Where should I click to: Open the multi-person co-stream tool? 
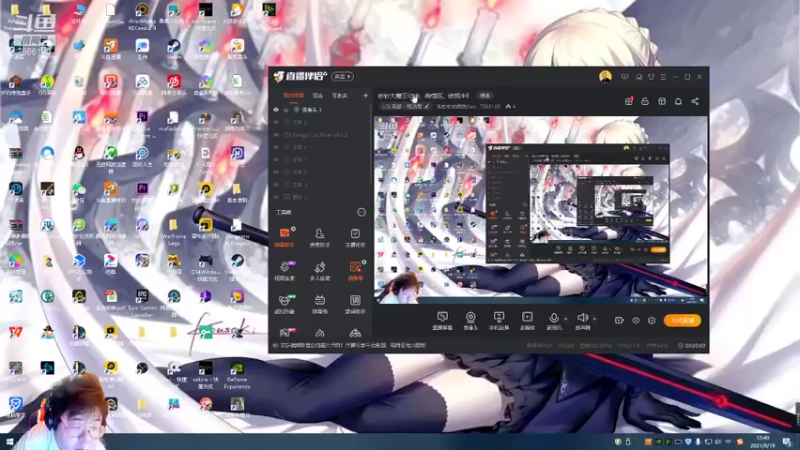(x=319, y=270)
